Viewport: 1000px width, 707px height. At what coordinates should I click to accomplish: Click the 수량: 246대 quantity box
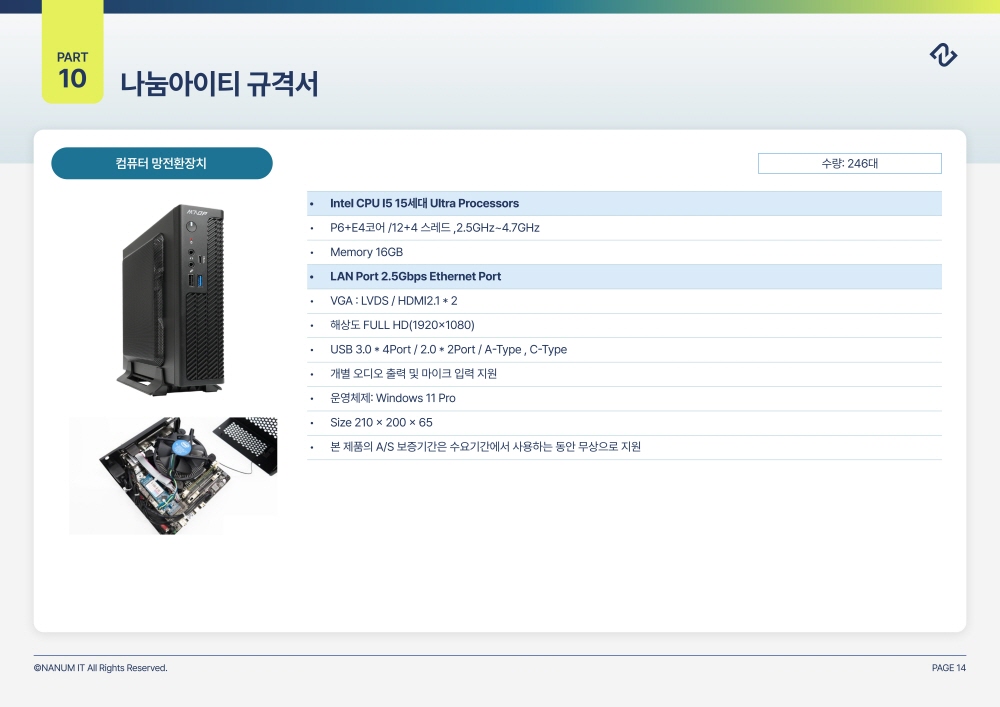tap(849, 163)
